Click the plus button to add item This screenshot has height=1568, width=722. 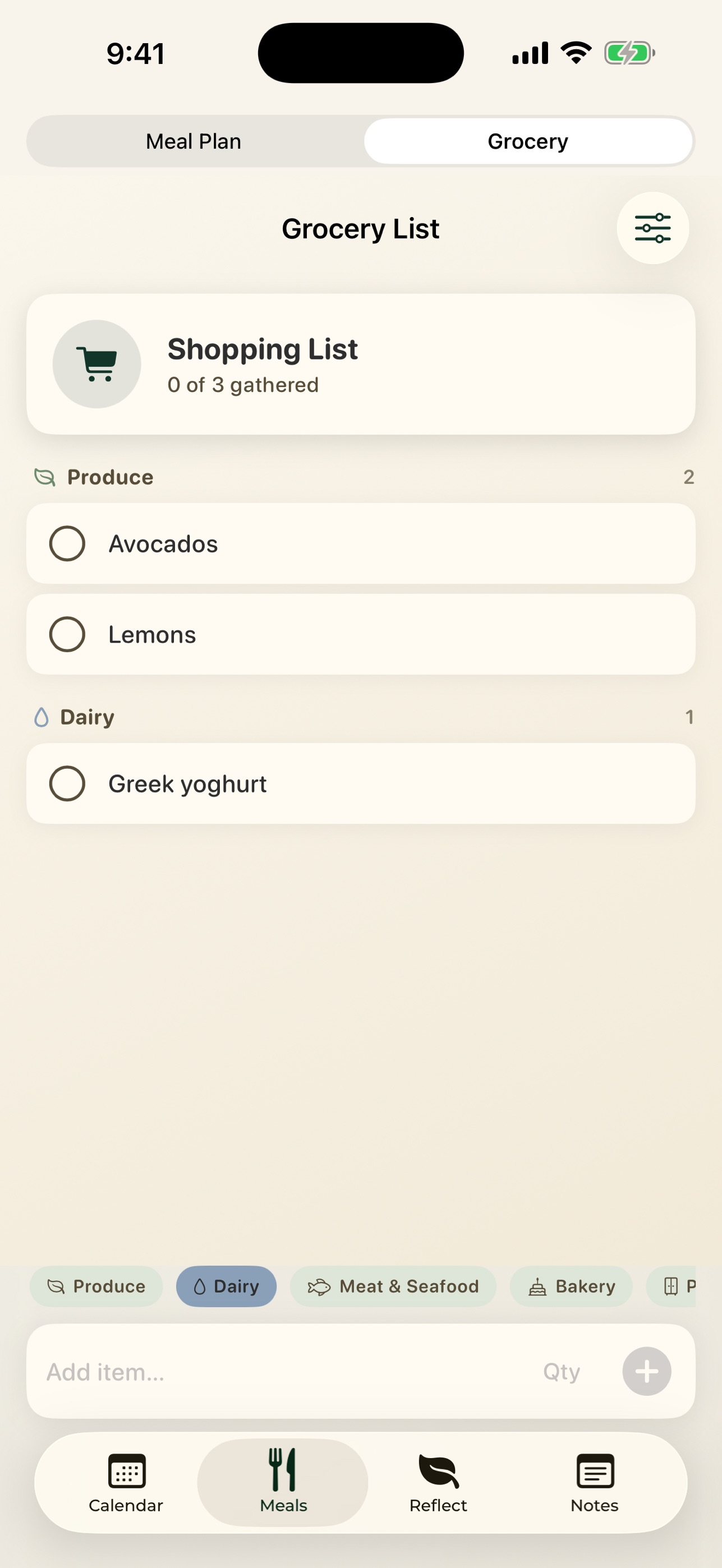click(646, 1371)
